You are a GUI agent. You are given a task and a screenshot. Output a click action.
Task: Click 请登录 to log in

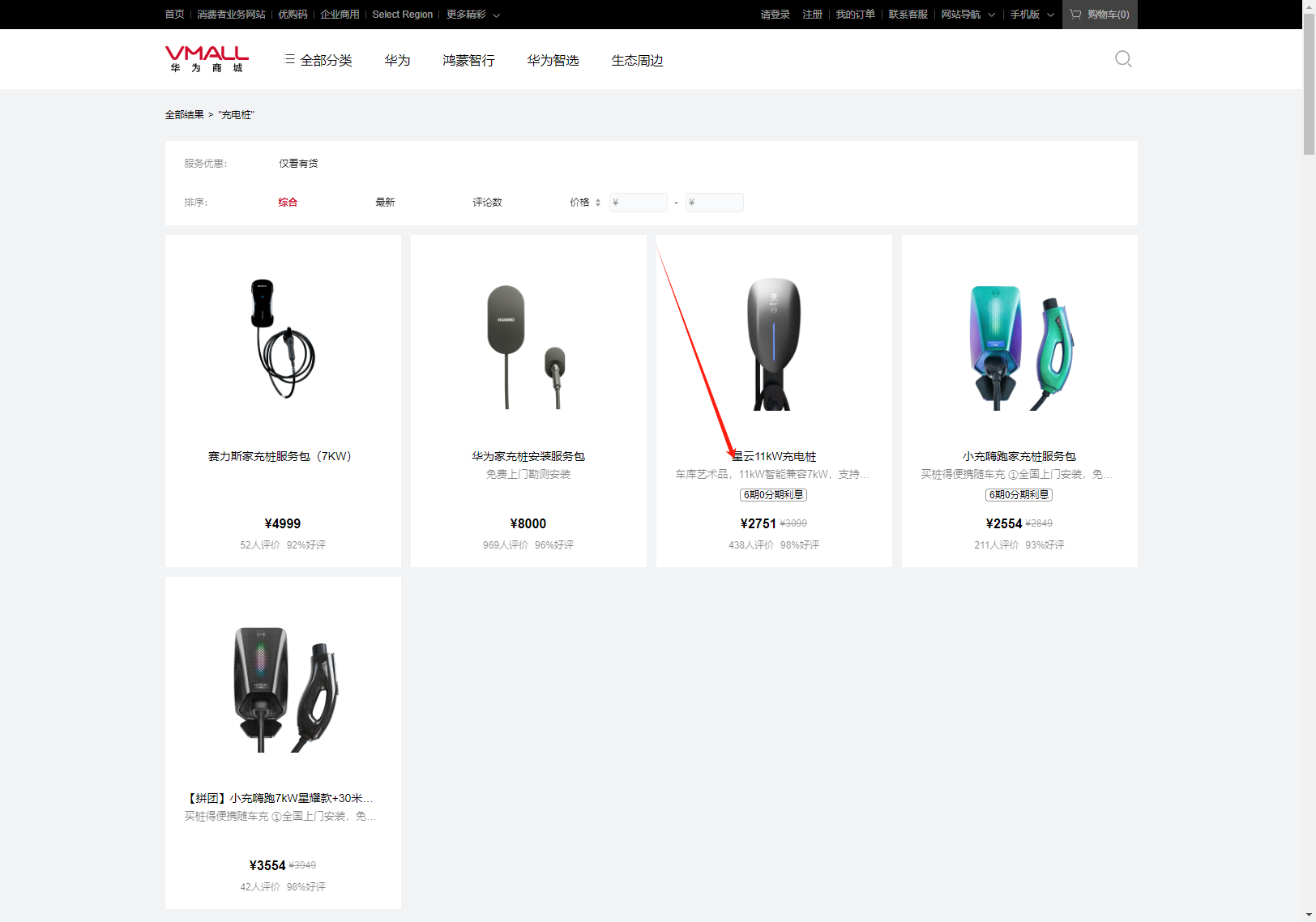click(775, 15)
